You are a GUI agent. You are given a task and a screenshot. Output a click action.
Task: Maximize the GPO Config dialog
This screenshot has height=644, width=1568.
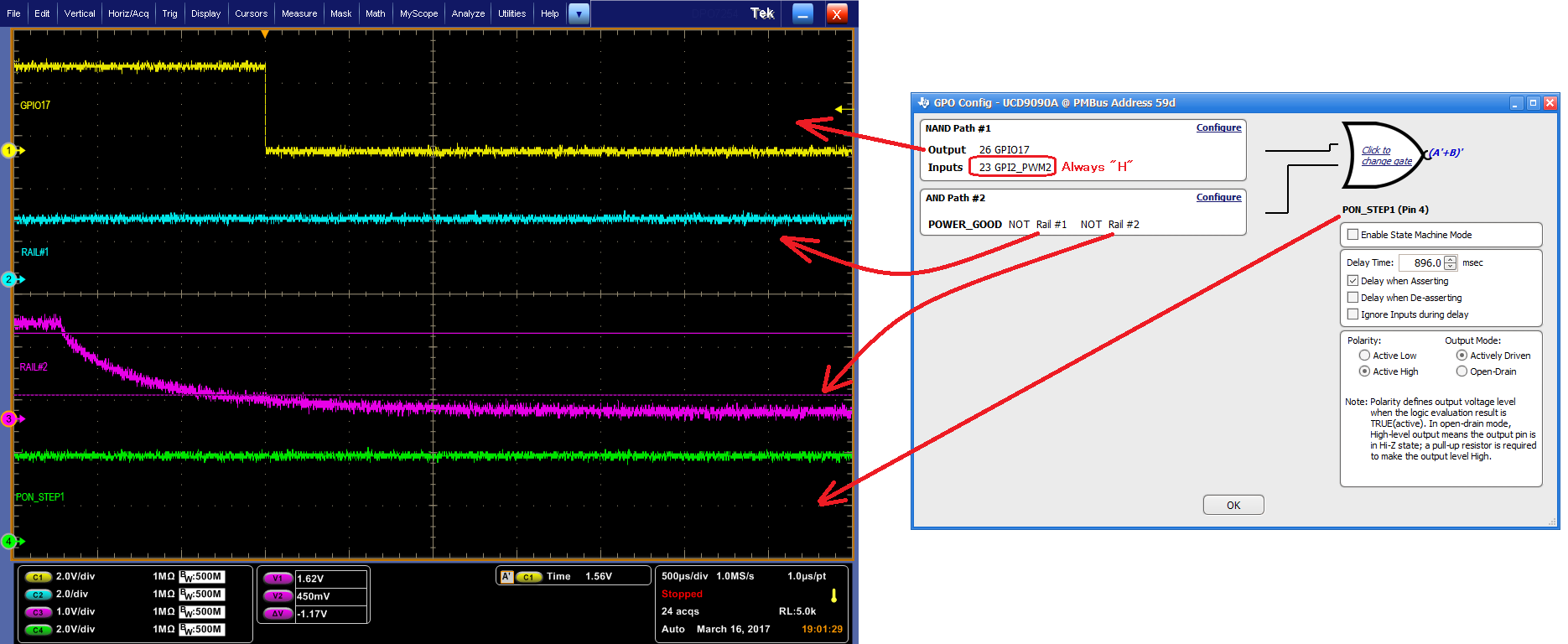[1533, 103]
